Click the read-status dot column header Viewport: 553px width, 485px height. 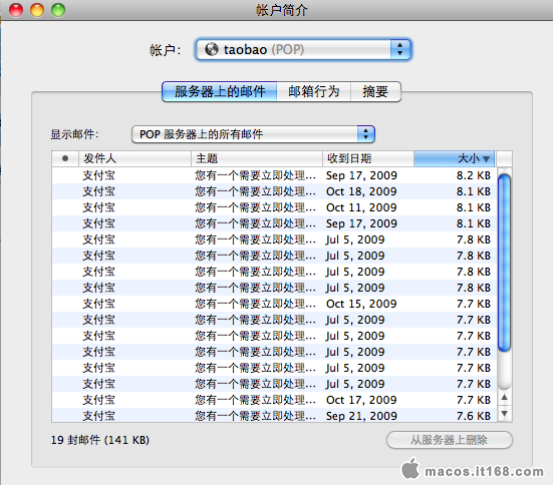(65, 158)
